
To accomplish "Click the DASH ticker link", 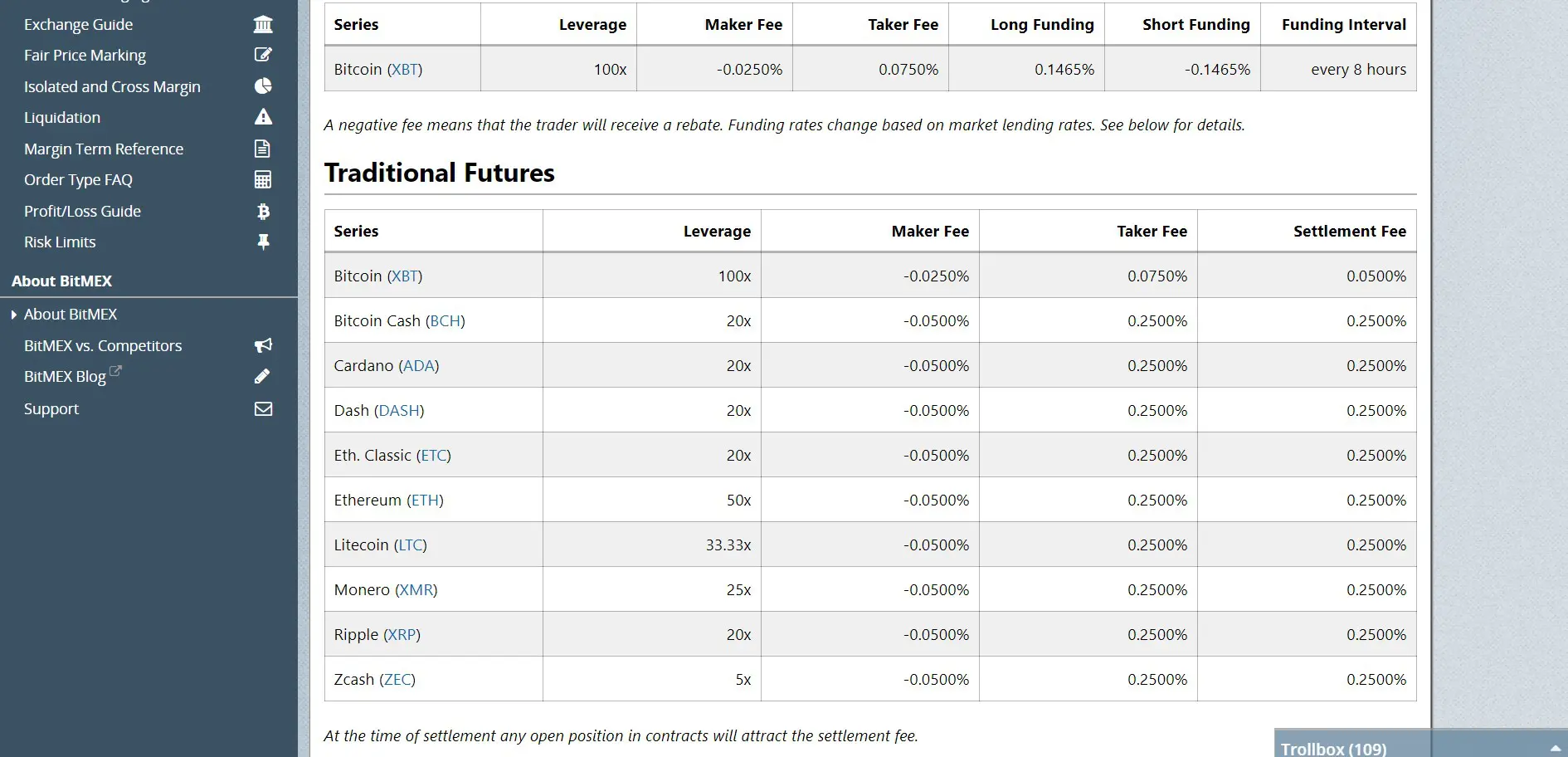I will tap(399, 410).
